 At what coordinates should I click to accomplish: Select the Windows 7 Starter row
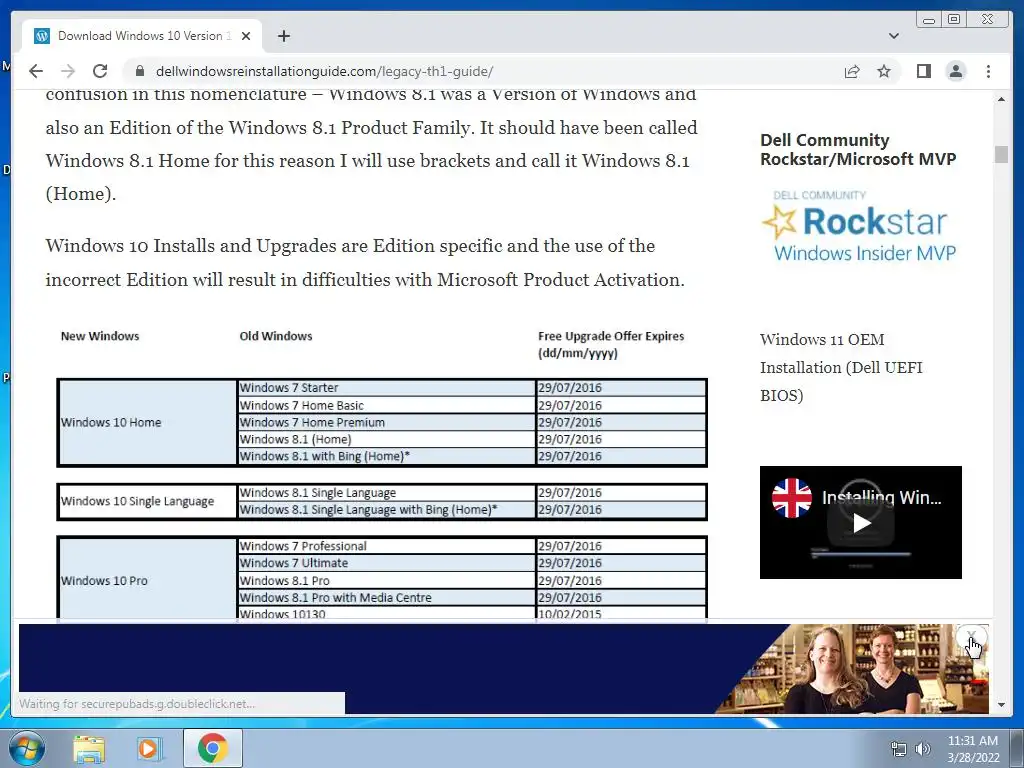pos(387,388)
